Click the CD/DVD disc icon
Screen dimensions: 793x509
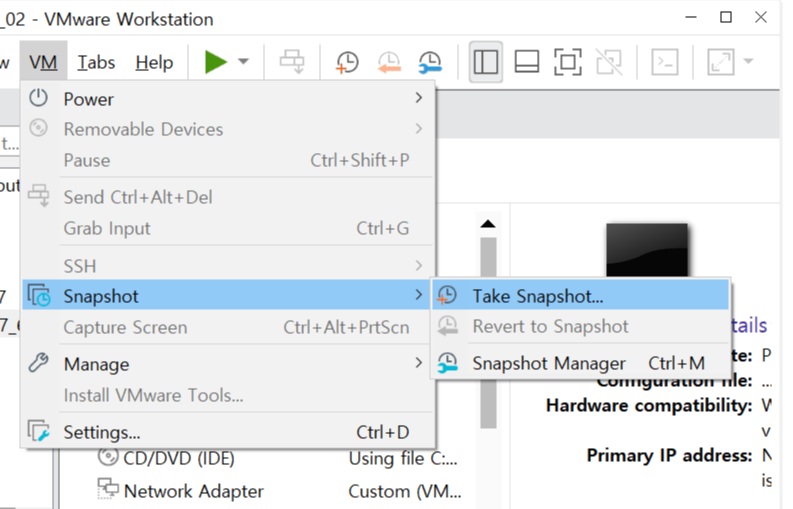(x=107, y=457)
